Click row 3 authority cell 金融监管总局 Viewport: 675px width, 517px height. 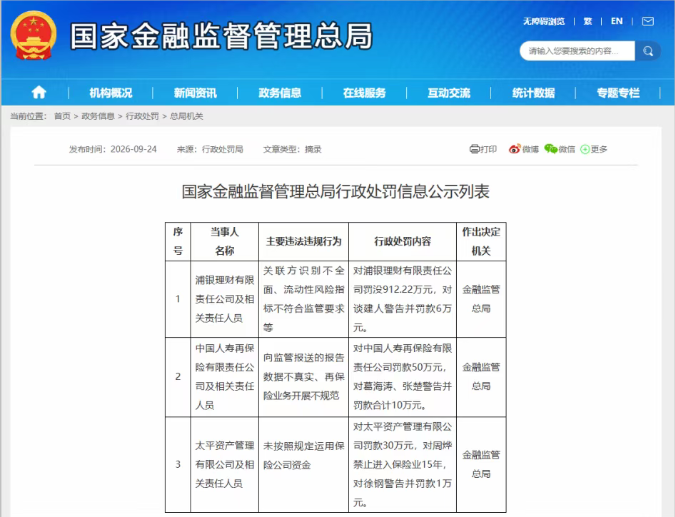click(x=481, y=464)
